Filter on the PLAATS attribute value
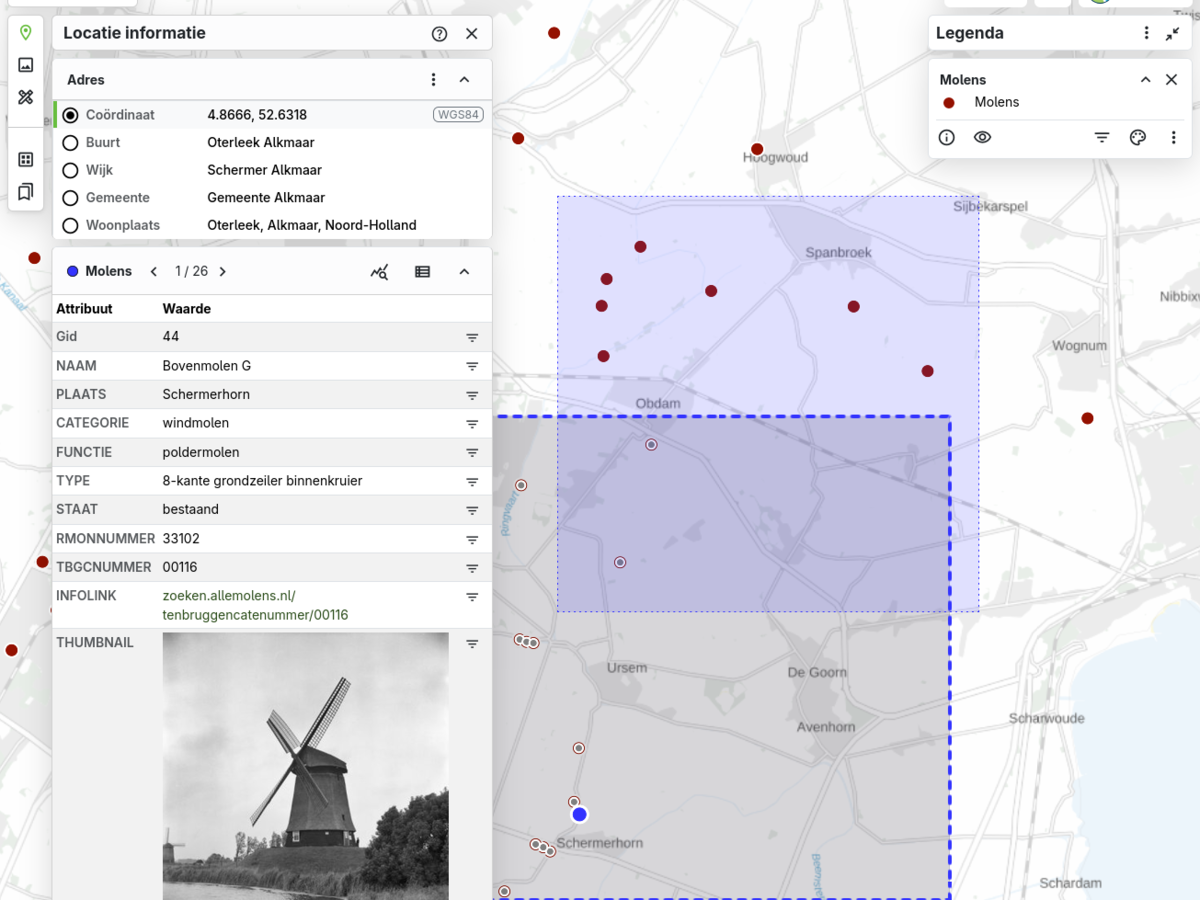This screenshot has height=900, width=1200. [x=472, y=395]
